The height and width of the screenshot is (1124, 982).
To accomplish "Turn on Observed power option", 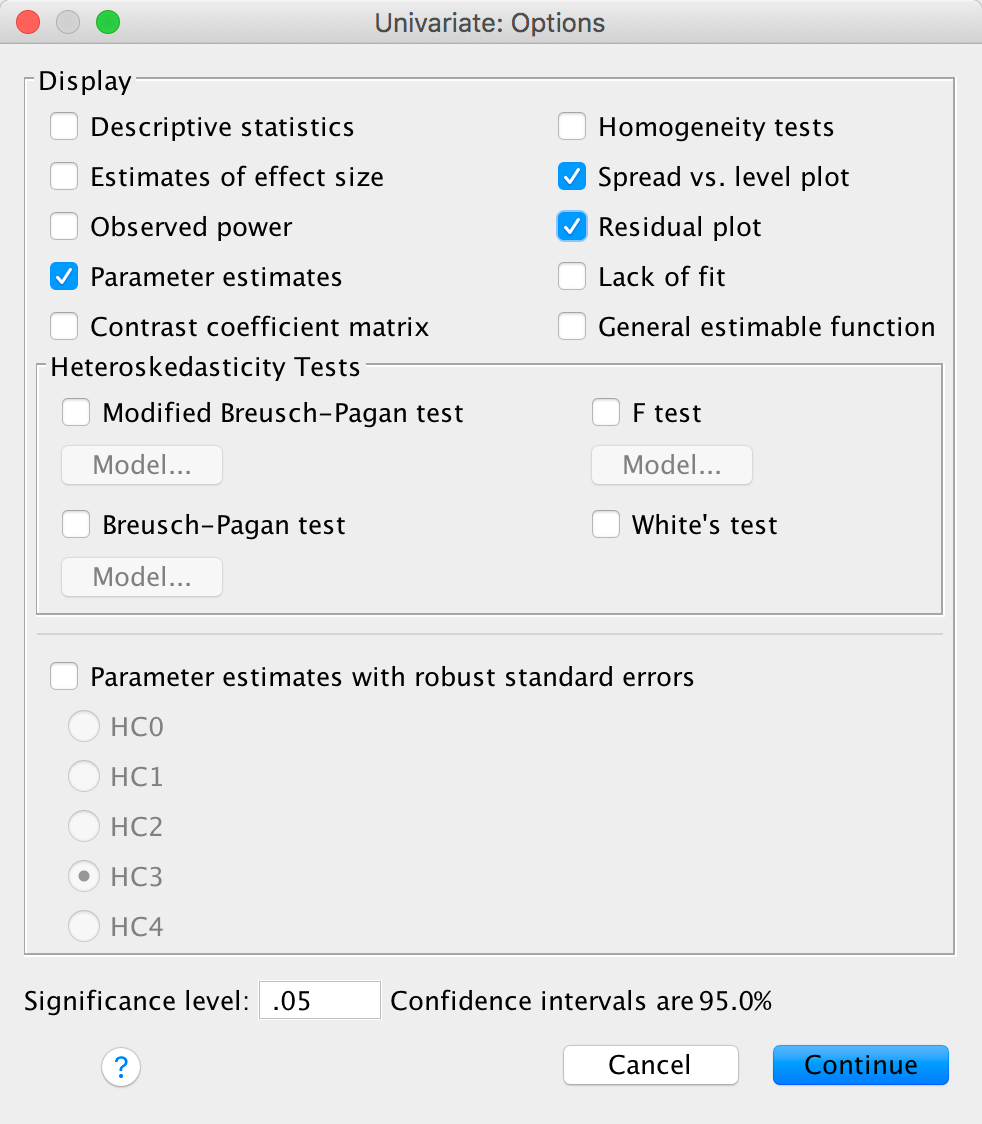I will tap(65, 227).
